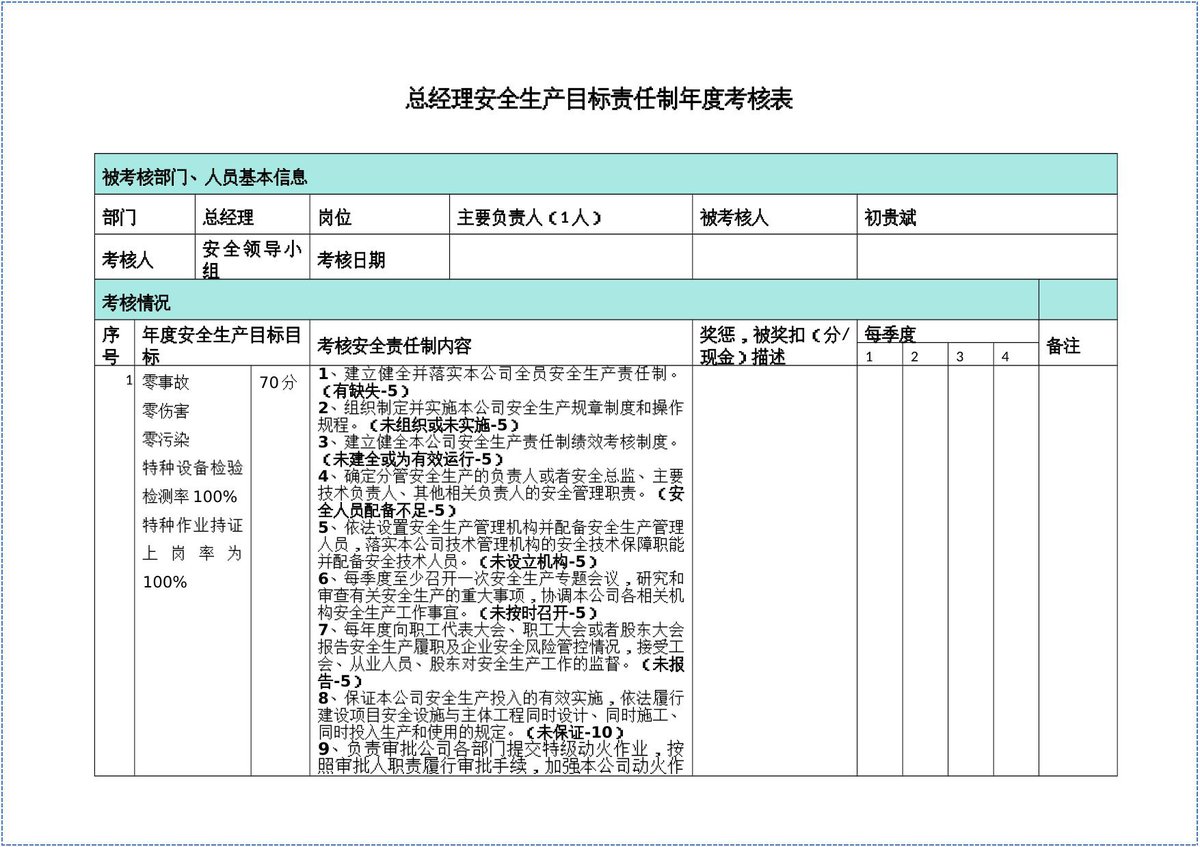This screenshot has height=847, width=1200.
Task: Select the name 初贵斌
Action: click(890, 217)
